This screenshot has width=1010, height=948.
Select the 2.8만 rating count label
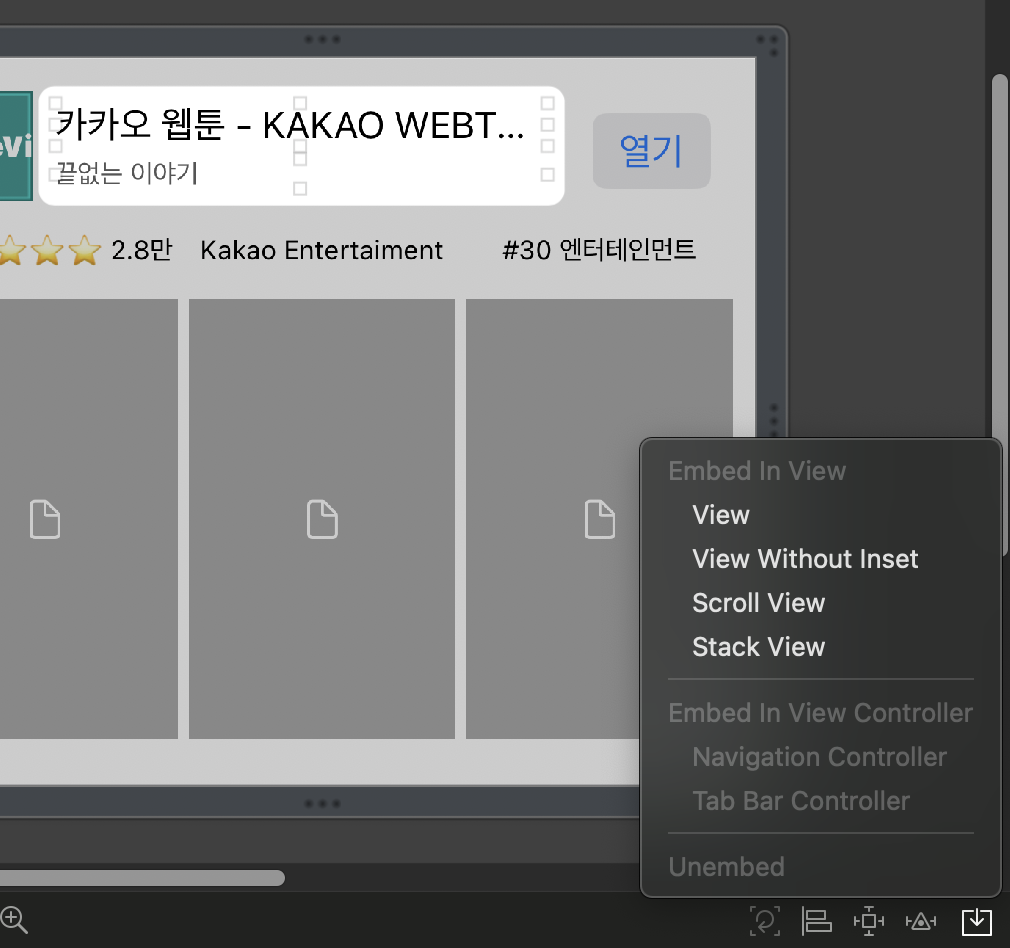click(142, 251)
